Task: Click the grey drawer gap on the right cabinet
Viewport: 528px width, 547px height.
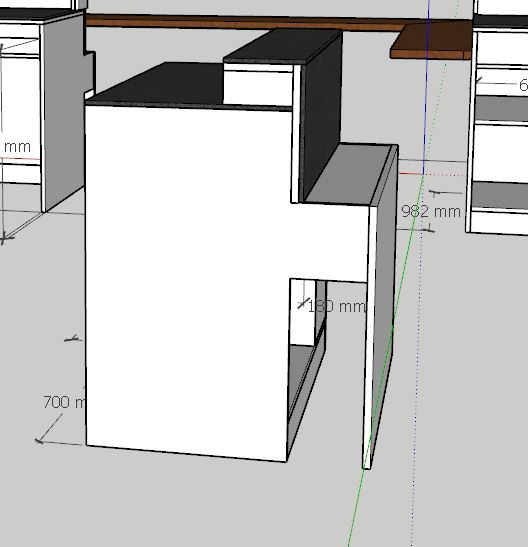Action: (501, 108)
